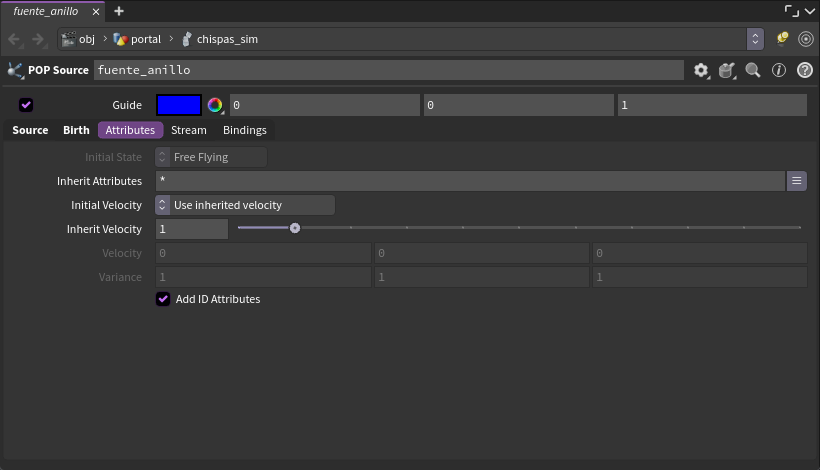The height and width of the screenshot is (470, 820).
Task: Open the help question mark icon
Action: (804, 70)
